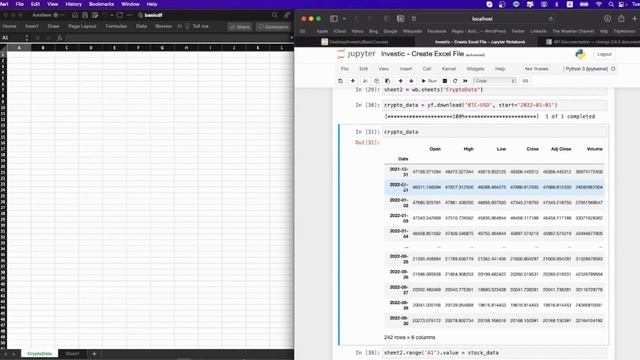Click notebook title Investic - Create Excel File

(x=422, y=54)
